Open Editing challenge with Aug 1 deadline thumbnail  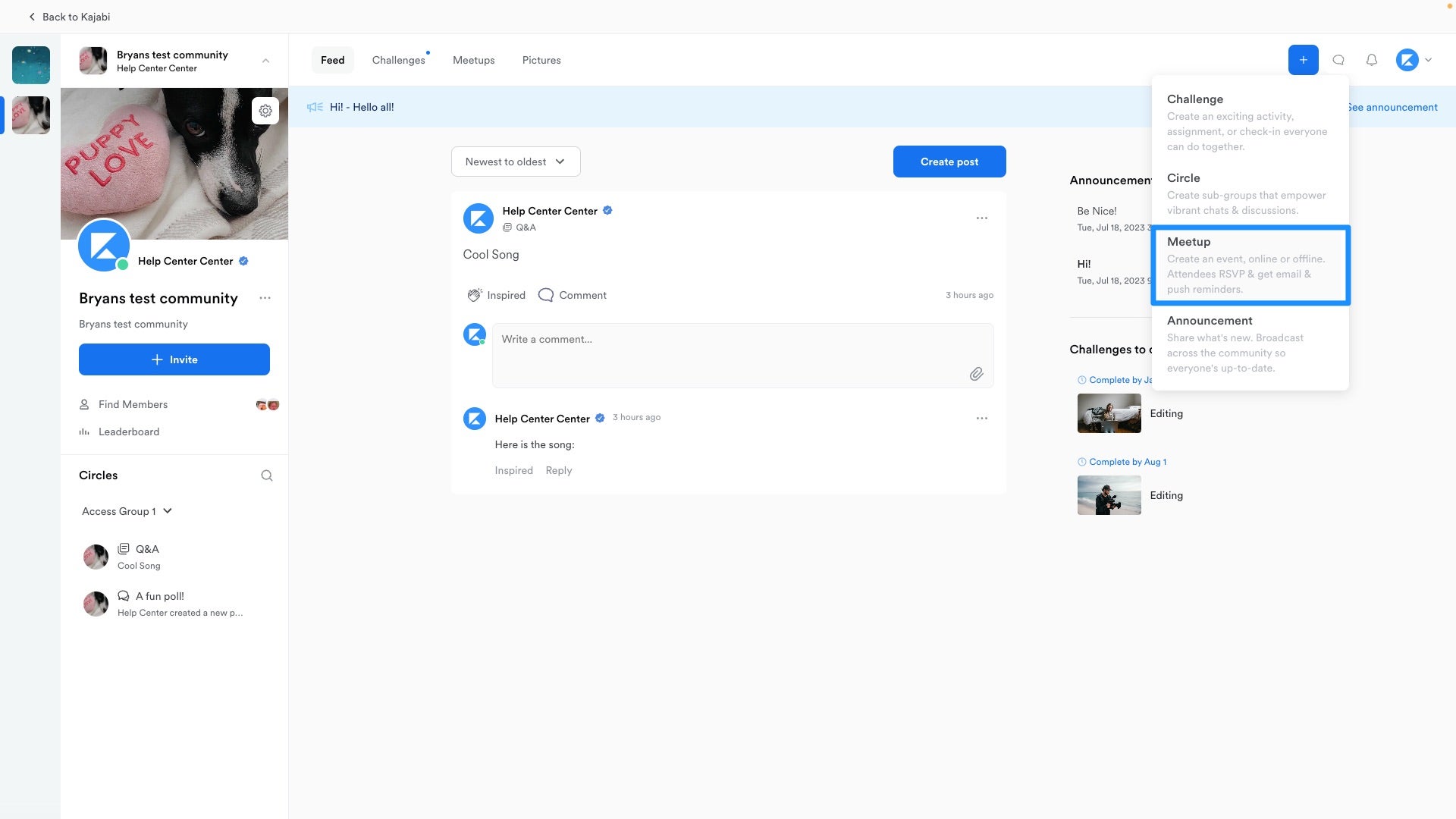[x=1109, y=495]
